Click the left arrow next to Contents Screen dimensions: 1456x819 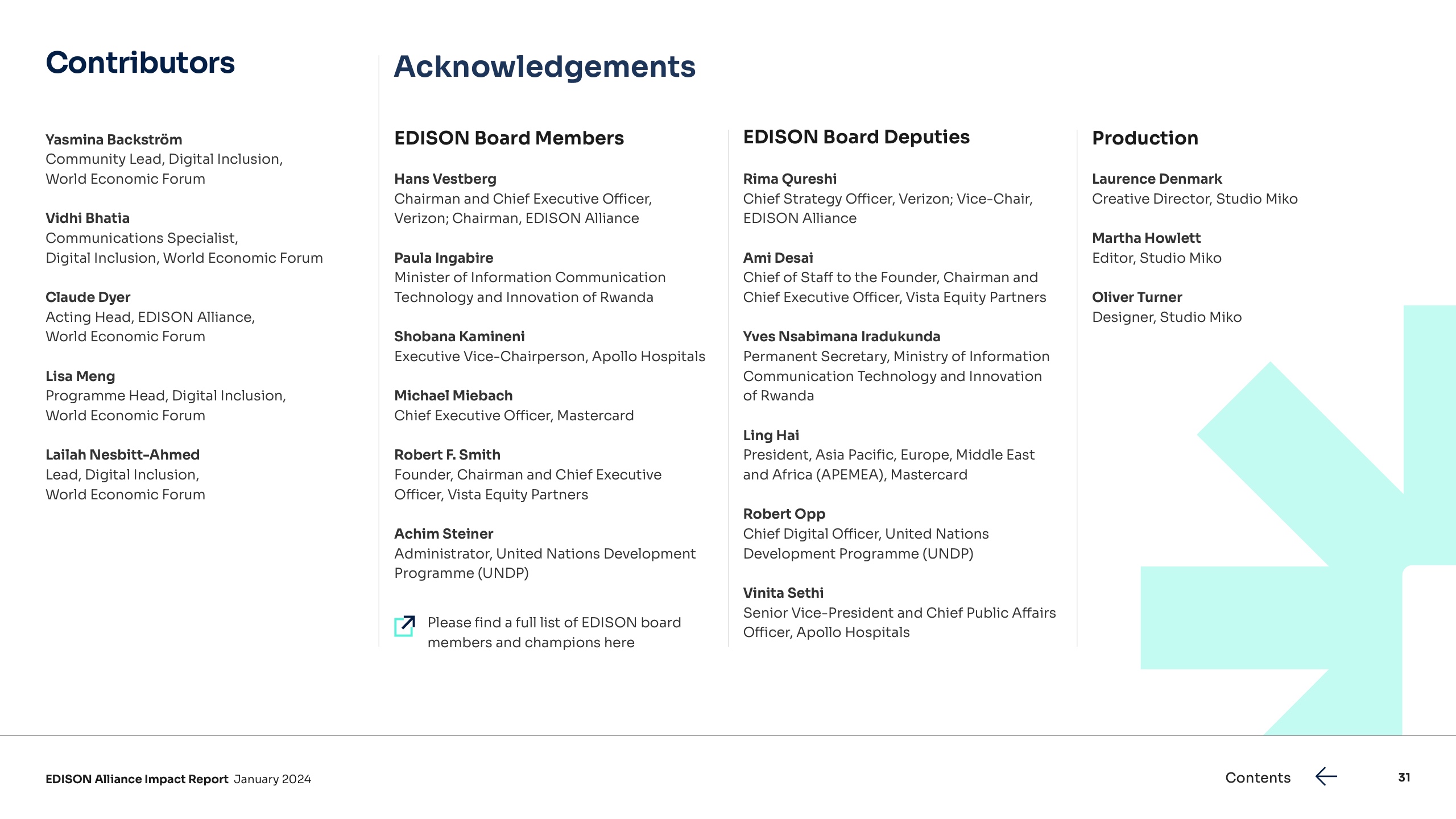coord(1326,777)
